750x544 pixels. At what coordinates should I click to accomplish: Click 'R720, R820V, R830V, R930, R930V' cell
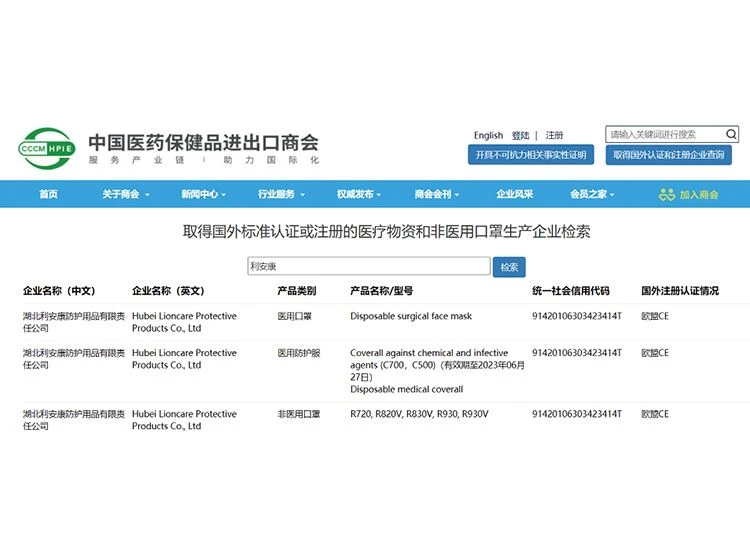419,414
